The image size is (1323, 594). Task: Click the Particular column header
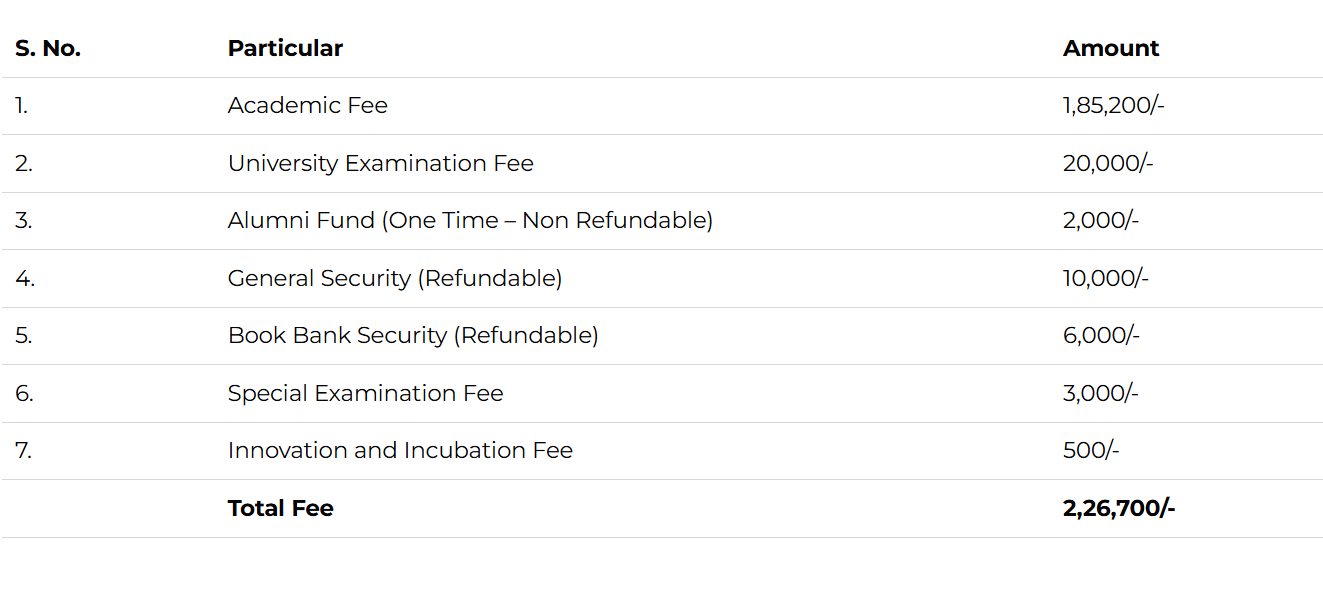point(285,48)
